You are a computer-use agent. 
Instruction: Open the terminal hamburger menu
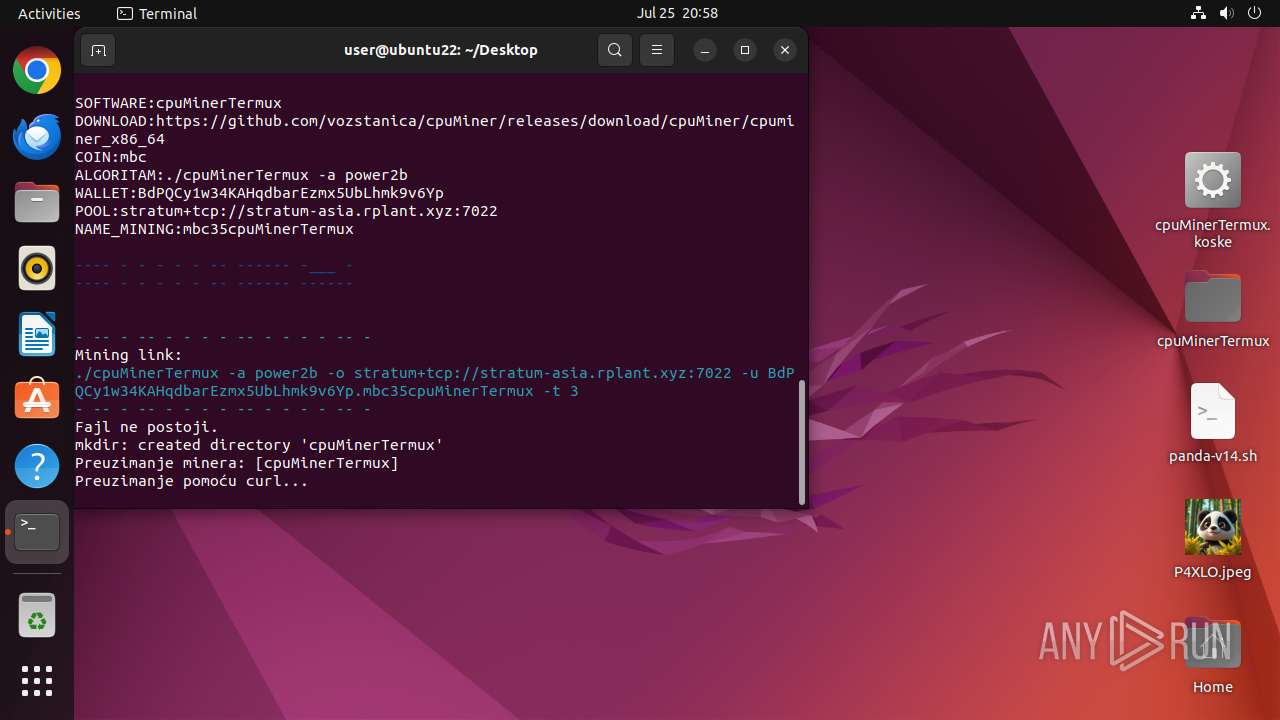pos(656,50)
